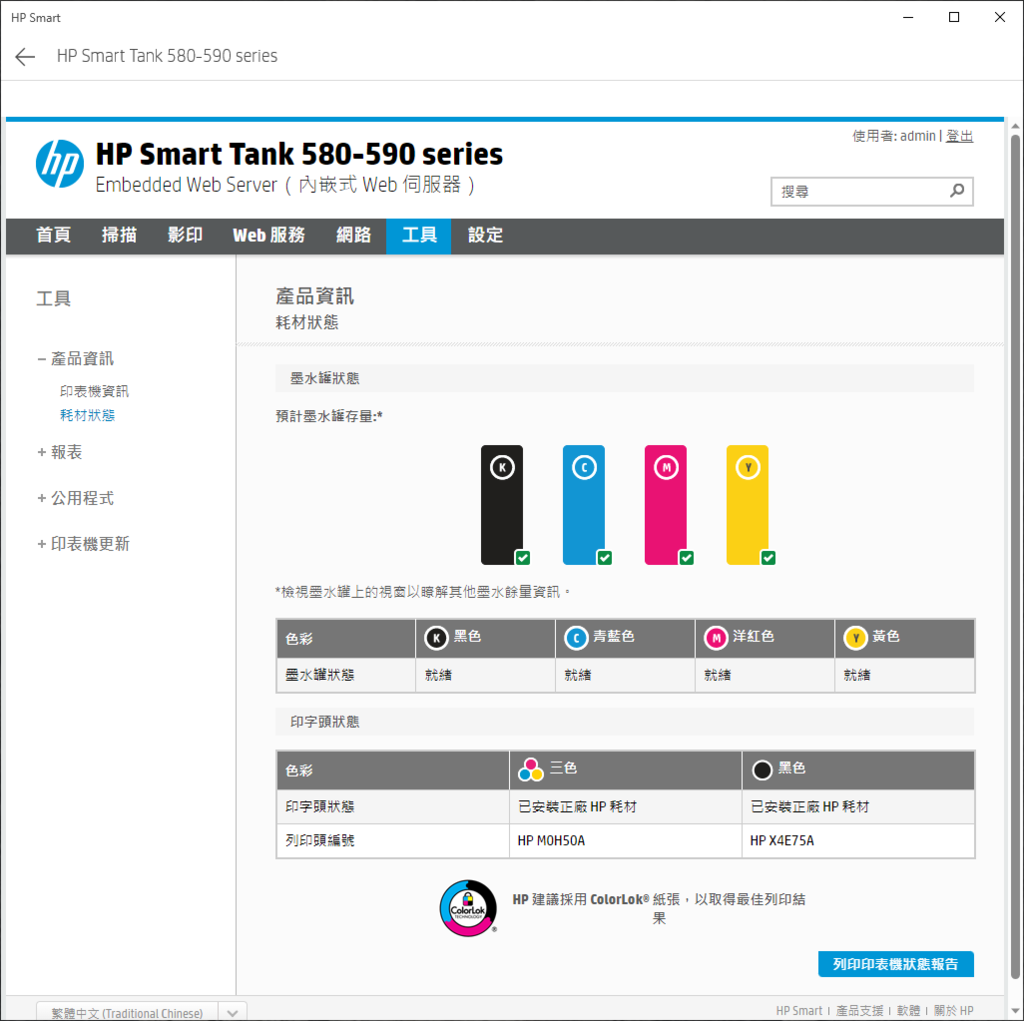Open the HP Smart footer link
This screenshot has width=1024, height=1021.
point(799,1011)
